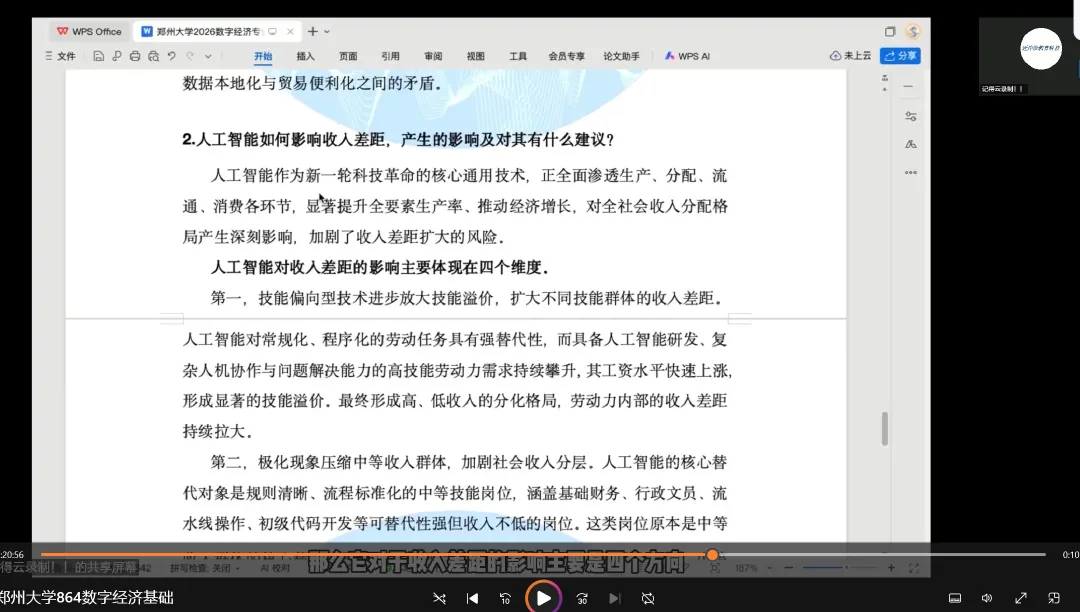Select the 插入 ribbon tab

pyautogui.click(x=305, y=56)
